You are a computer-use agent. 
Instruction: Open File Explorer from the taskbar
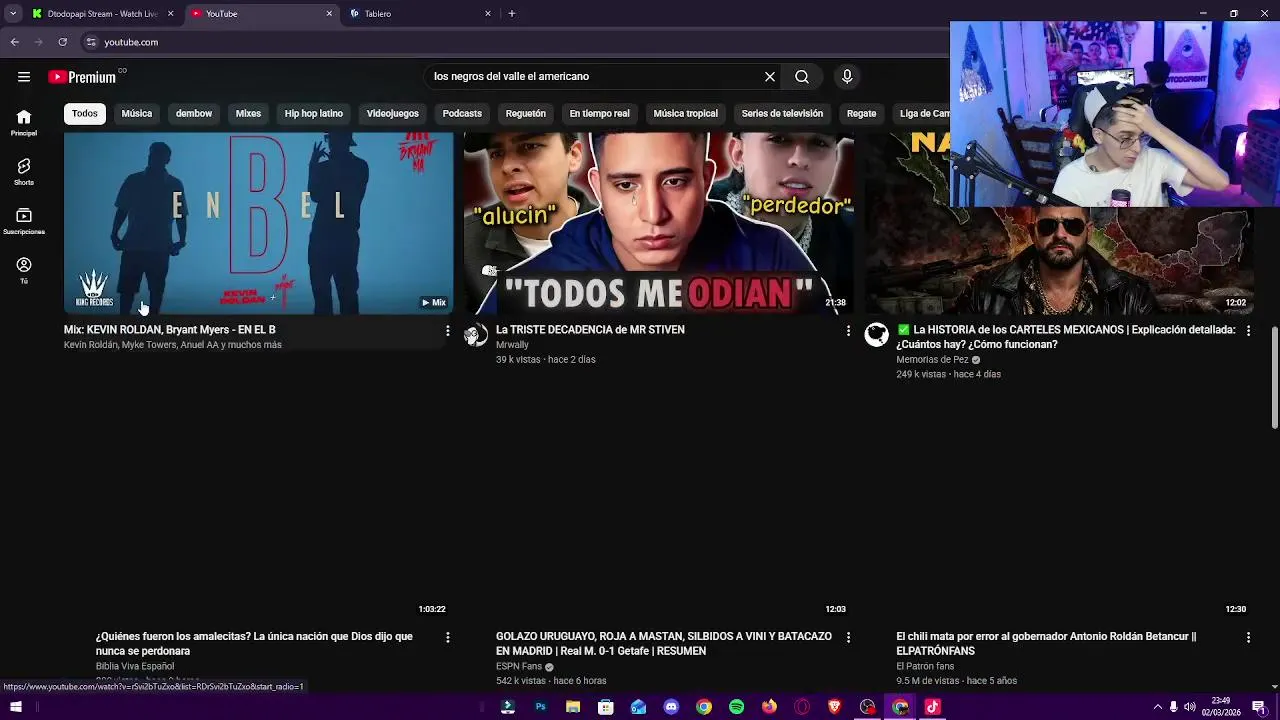pos(573,707)
